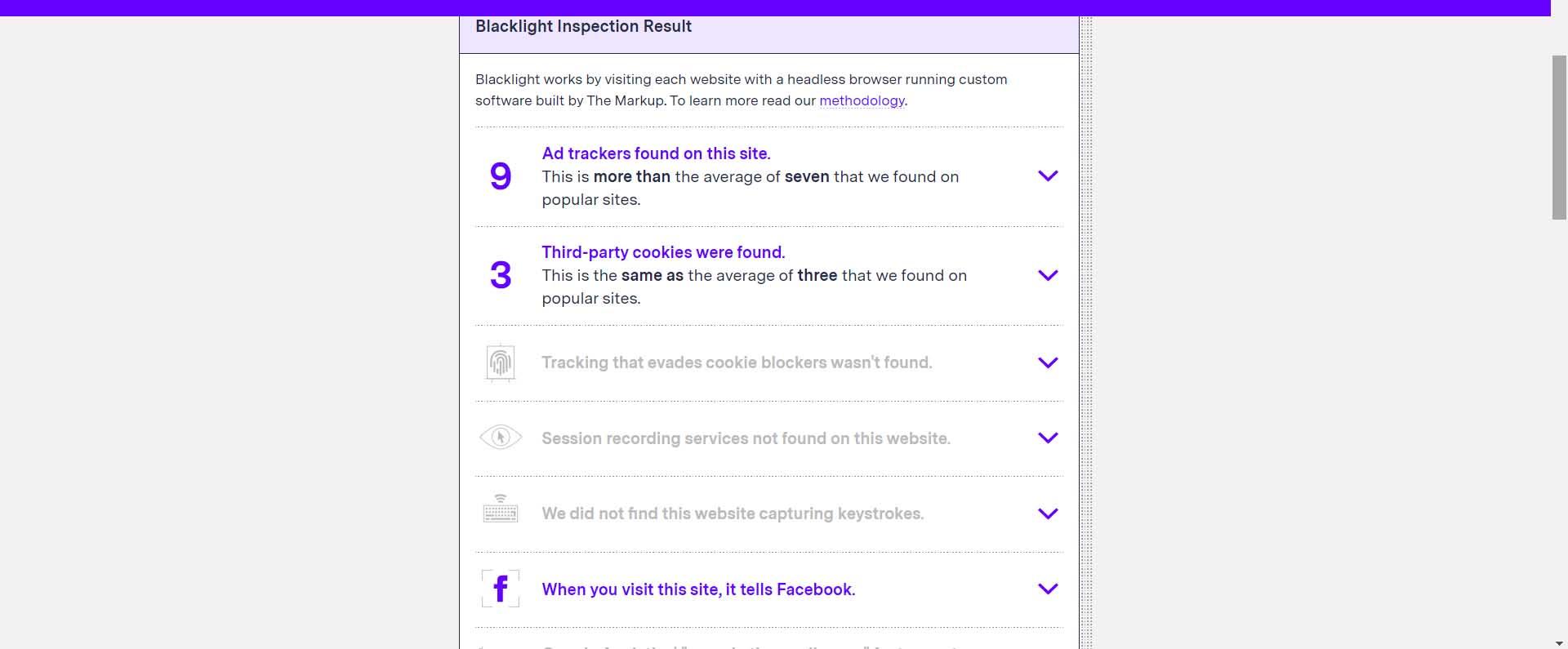Click the fingerprint icon for cookie-blocker evasion

click(x=501, y=362)
